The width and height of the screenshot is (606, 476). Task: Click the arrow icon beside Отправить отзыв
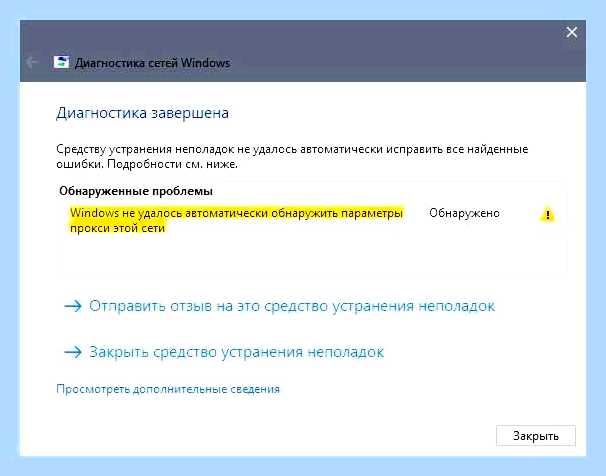click(73, 306)
